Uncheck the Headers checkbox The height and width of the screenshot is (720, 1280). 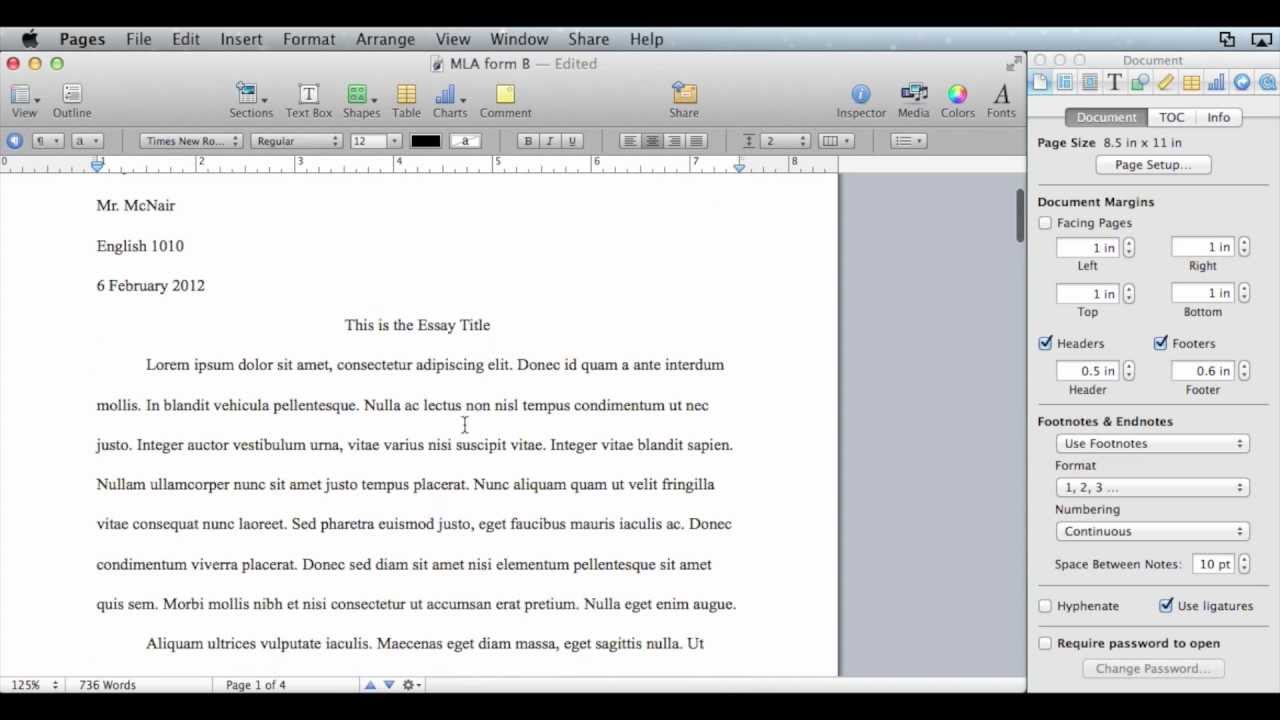click(x=1045, y=343)
